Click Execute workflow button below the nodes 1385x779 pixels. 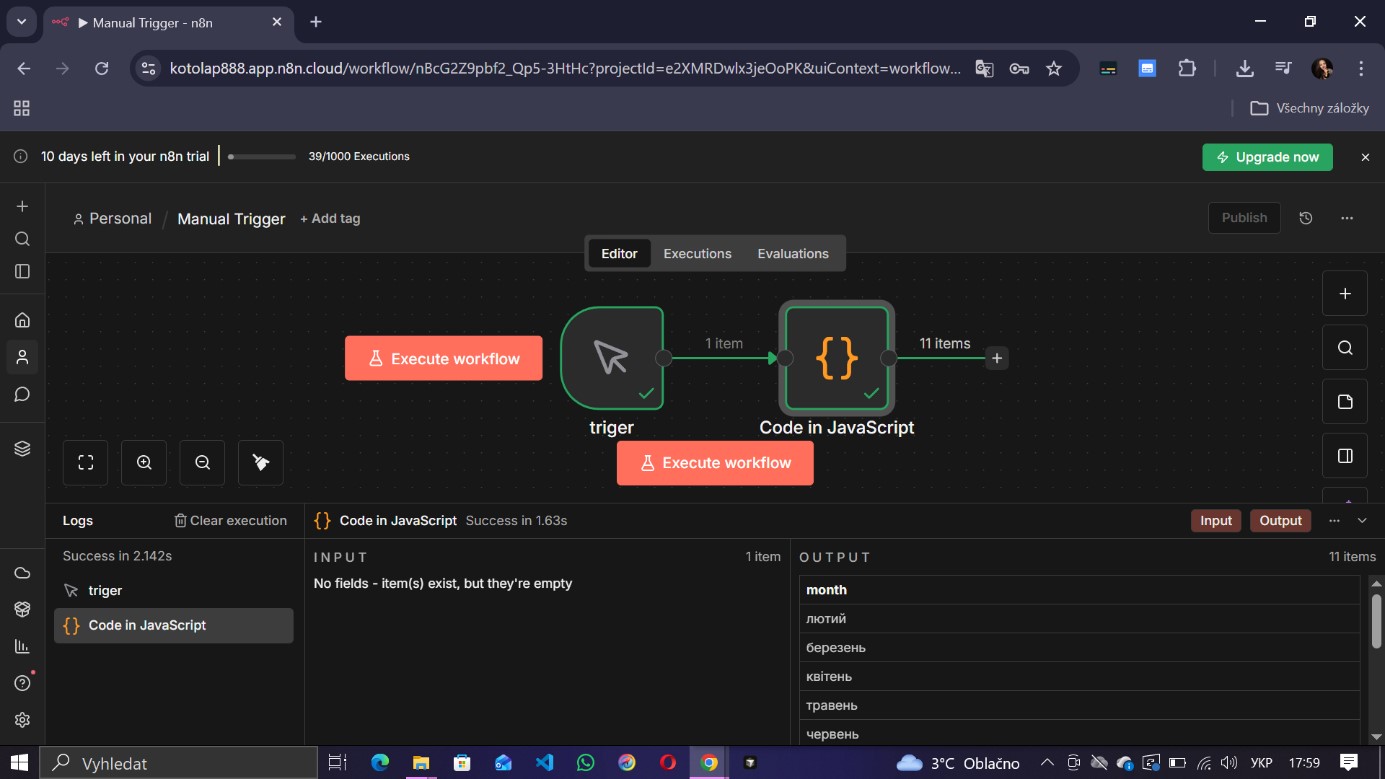click(x=715, y=462)
